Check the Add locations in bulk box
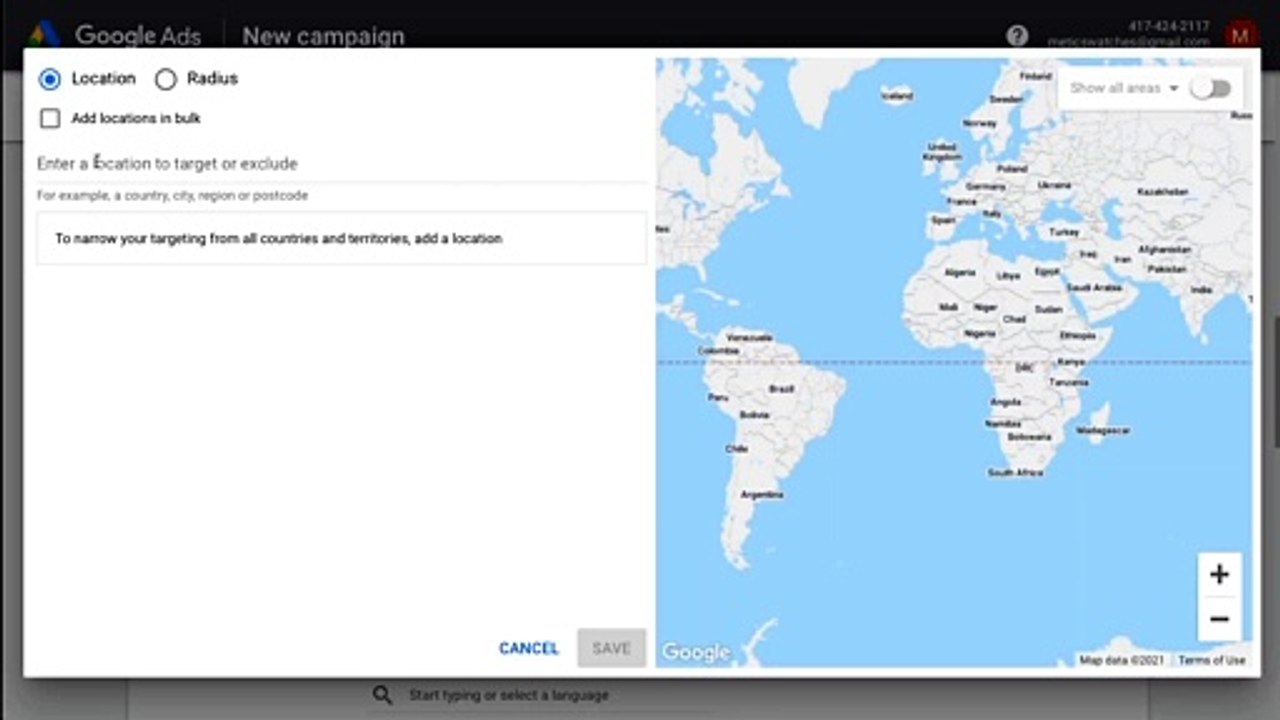 (x=50, y=119)
